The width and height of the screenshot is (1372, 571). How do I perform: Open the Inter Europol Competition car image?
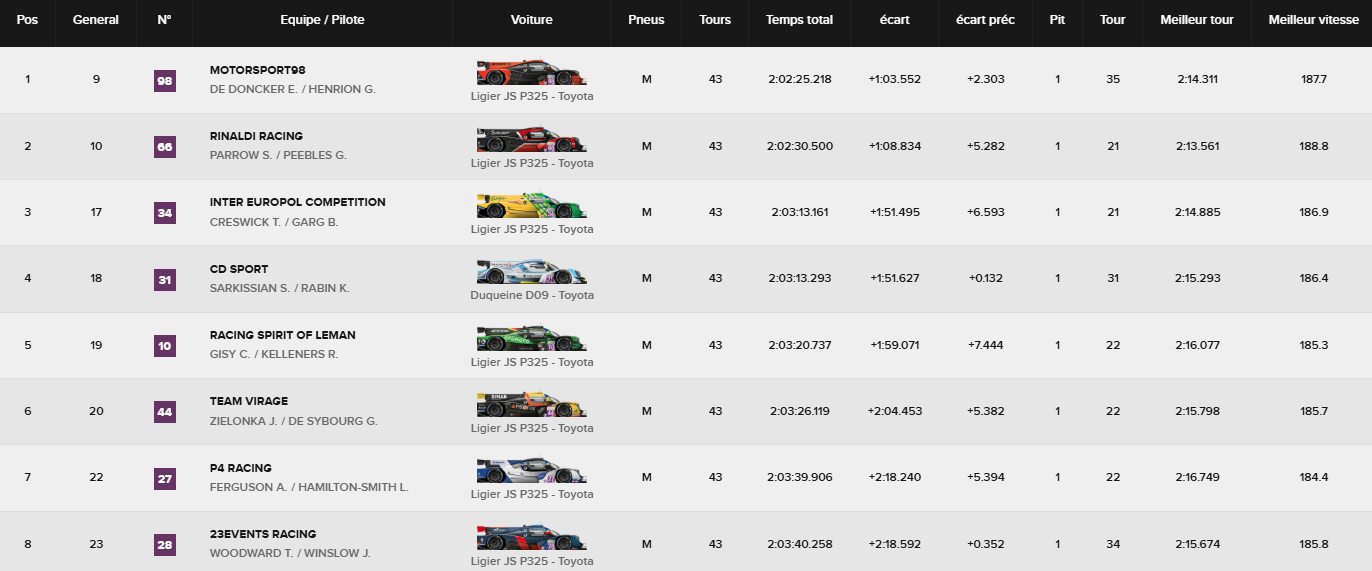tap(532, 205)
